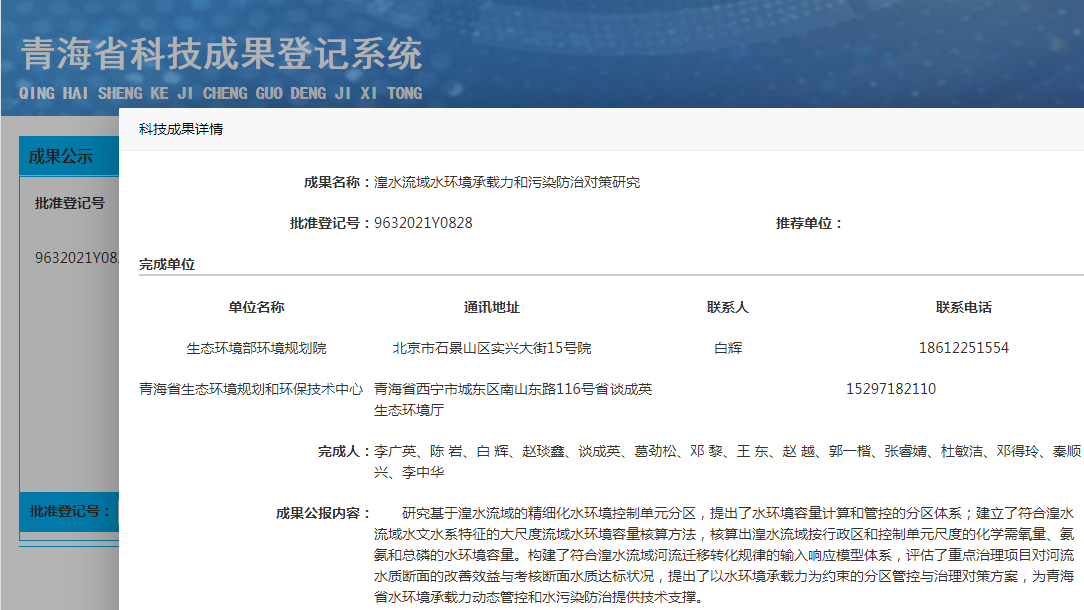Click the registration number 9632021Y0828 in dialog
The image size is (1084, 610).
click(x=423, y=223)
